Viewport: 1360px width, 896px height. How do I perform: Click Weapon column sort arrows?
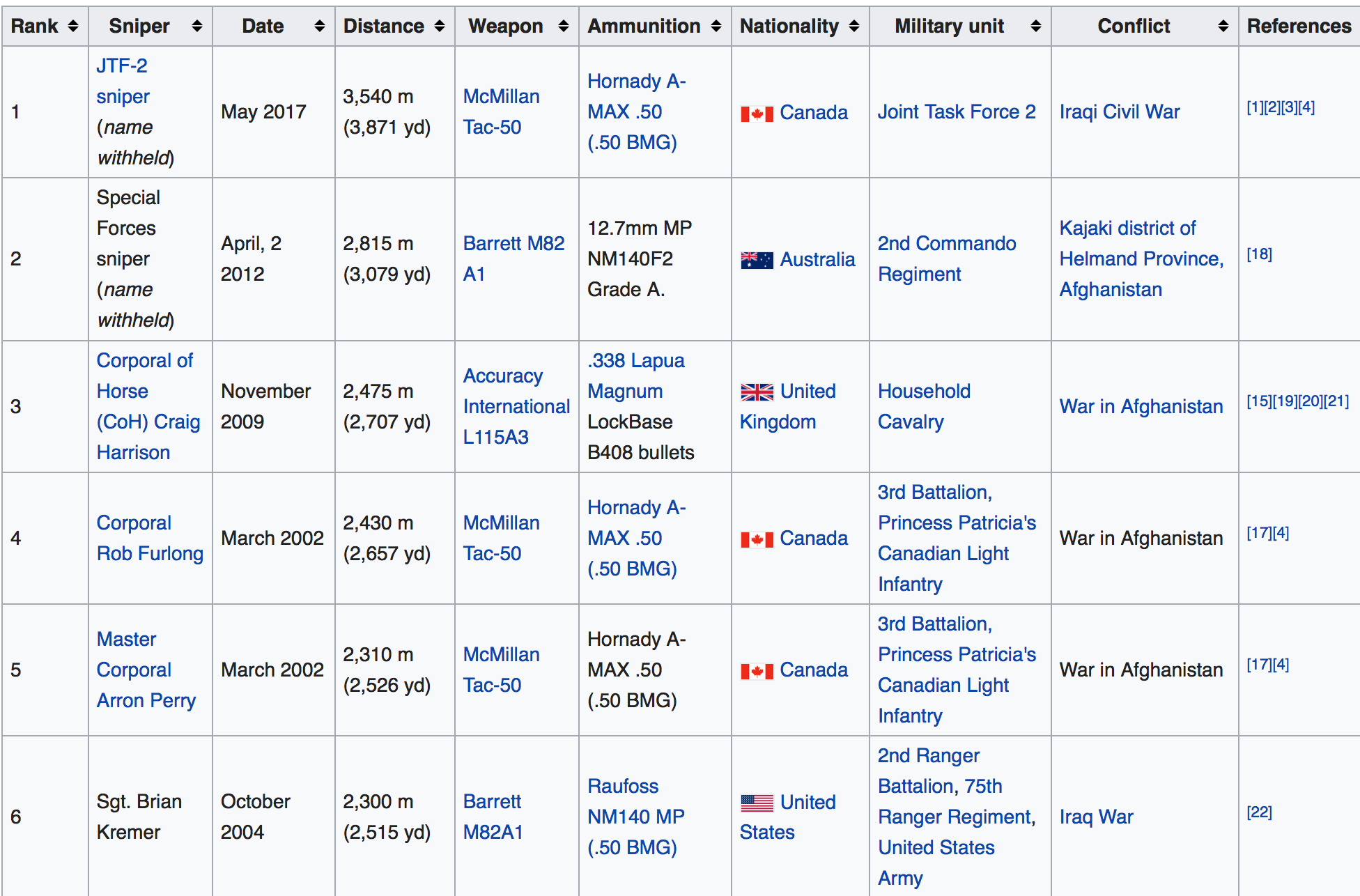[x=563, y=26]
